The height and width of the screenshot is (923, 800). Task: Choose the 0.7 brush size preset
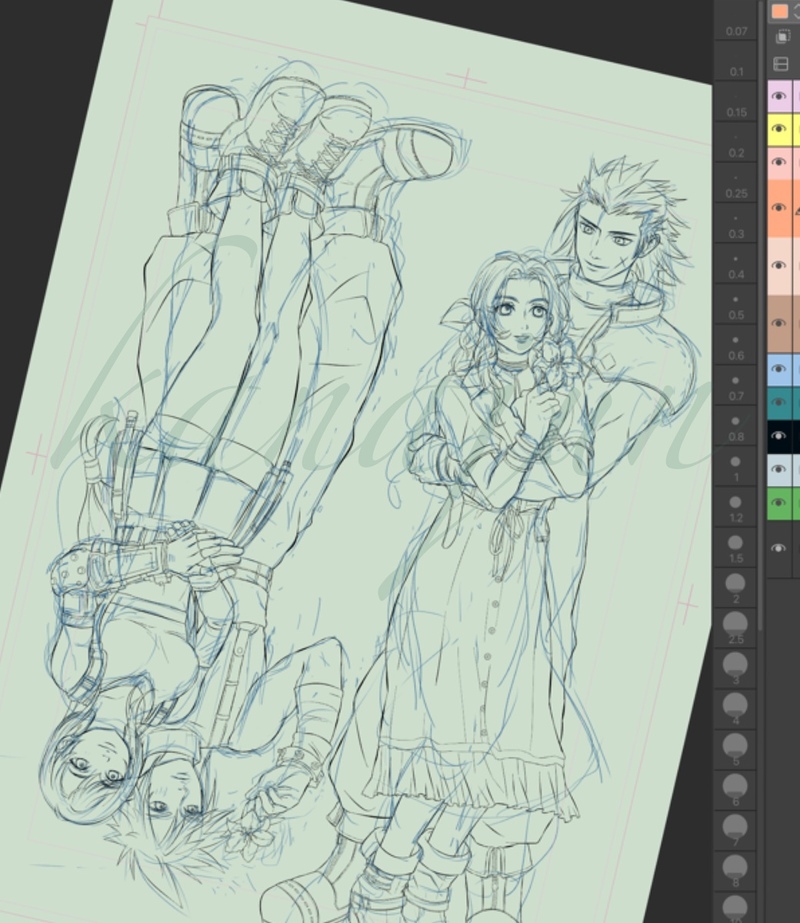click(x=736, y=386)
